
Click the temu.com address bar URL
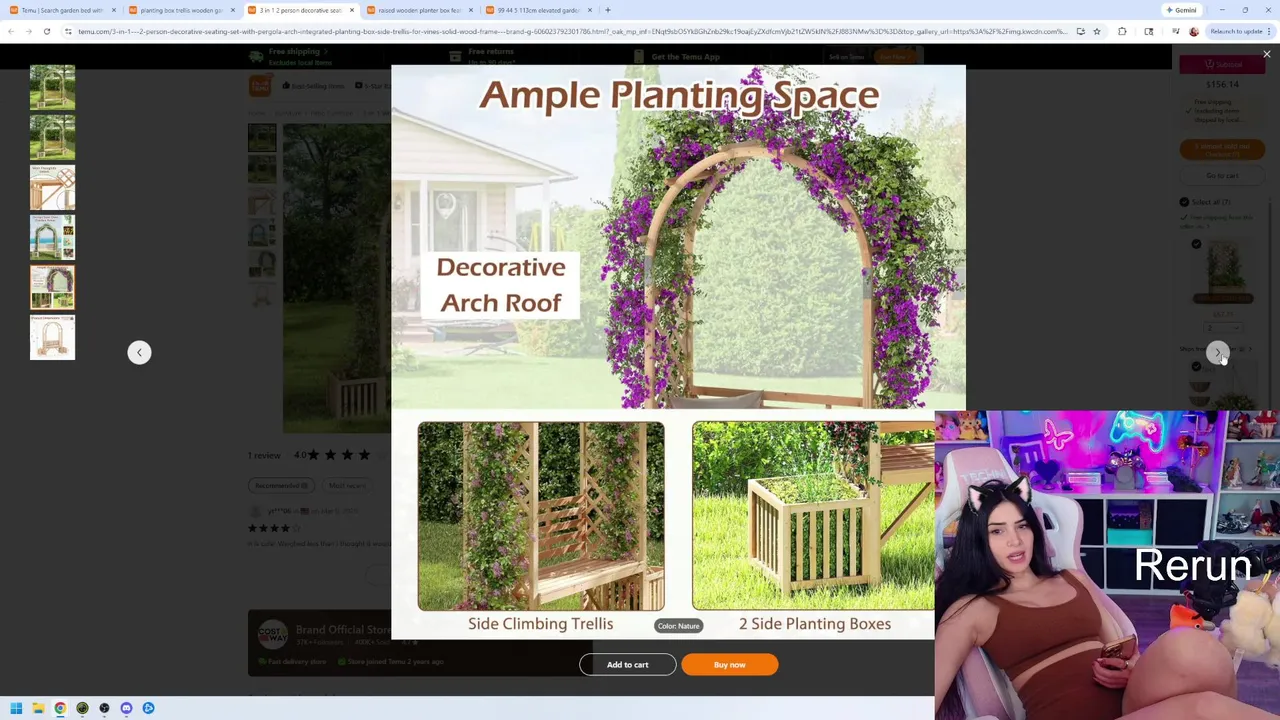pyautogui.click(x=572, y=31)
